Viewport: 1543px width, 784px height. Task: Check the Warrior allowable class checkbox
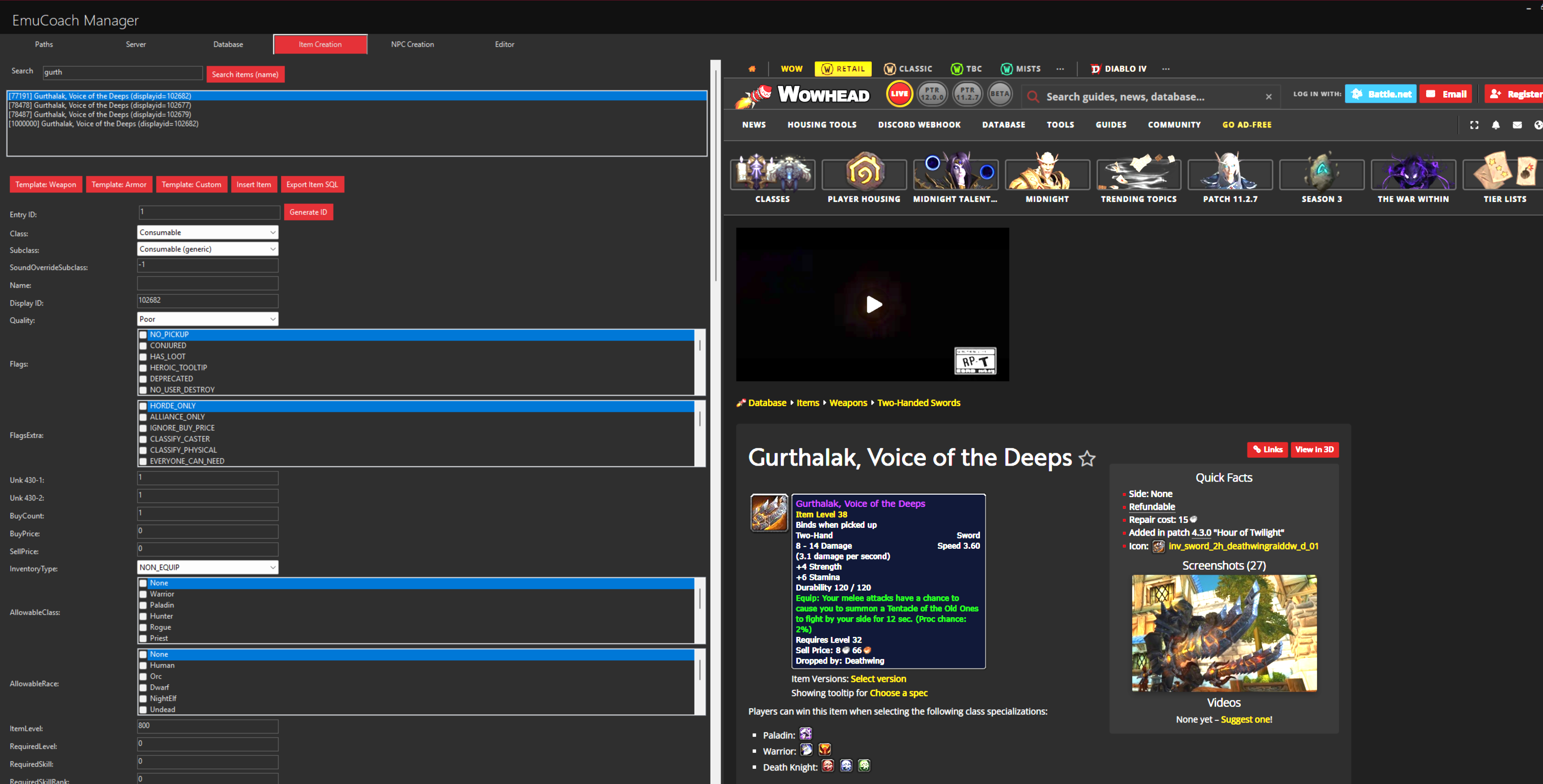pyautogui.click(x=143, y=594)
